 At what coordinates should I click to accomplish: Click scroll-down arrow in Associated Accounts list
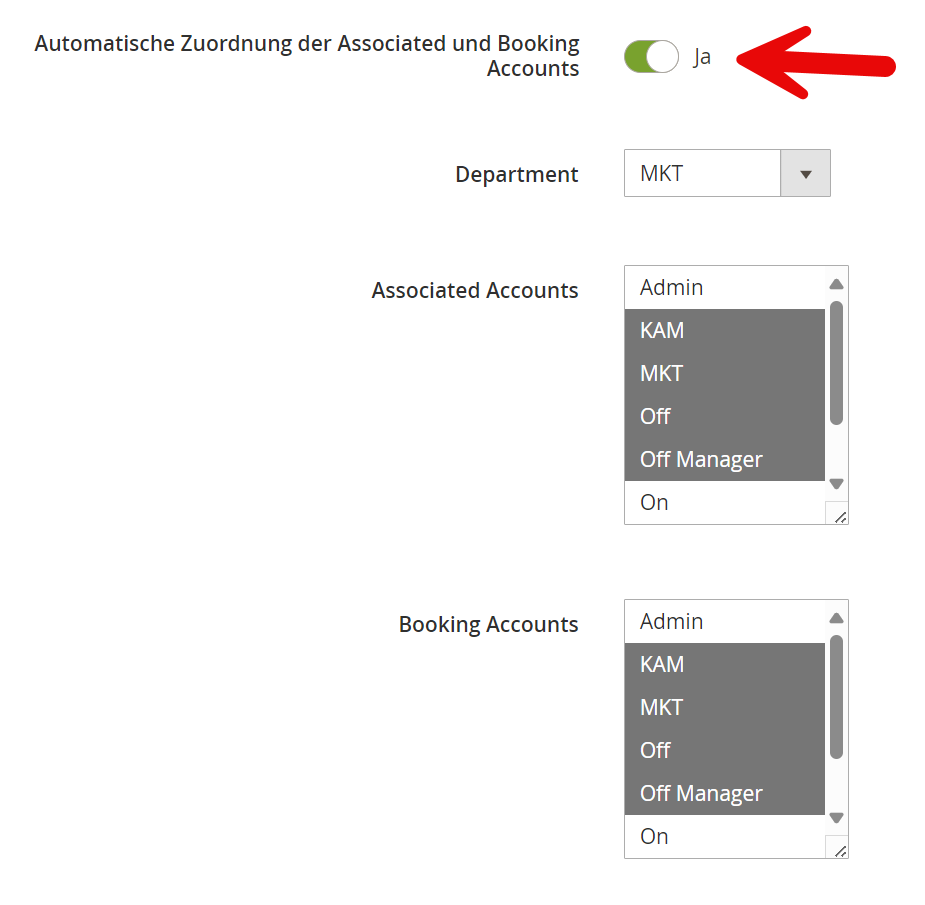[837, 484]
